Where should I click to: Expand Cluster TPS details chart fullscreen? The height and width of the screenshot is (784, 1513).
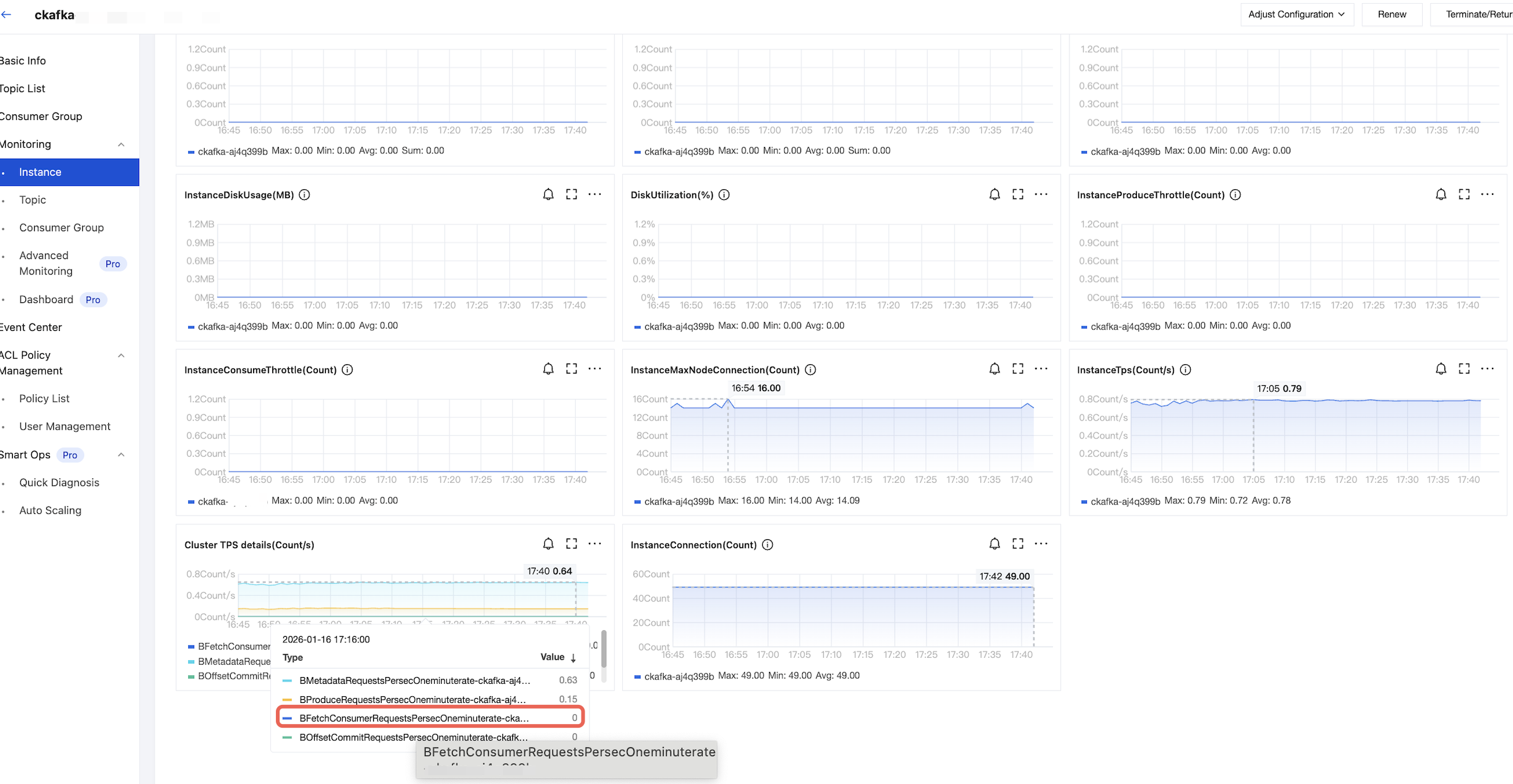572,544
